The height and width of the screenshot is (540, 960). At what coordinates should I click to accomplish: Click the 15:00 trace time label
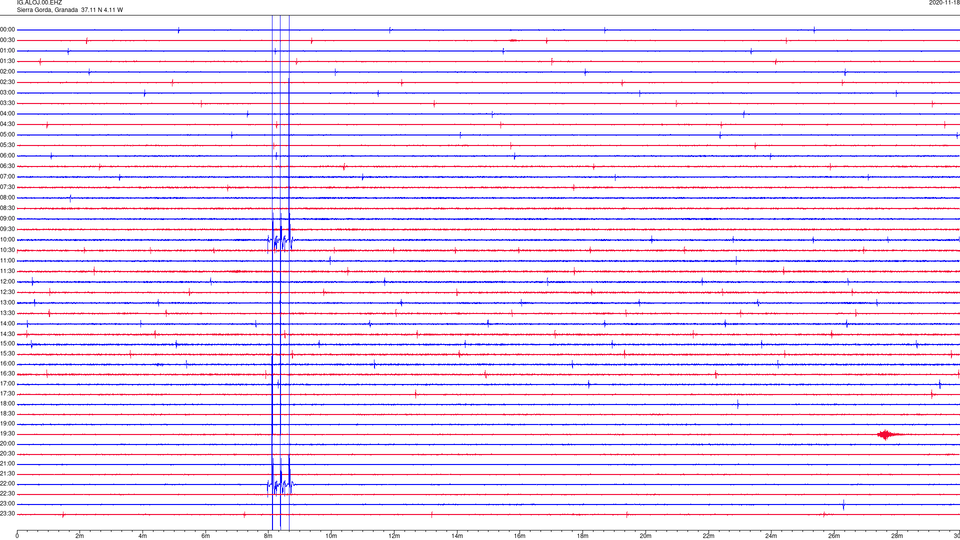(8, 344)
